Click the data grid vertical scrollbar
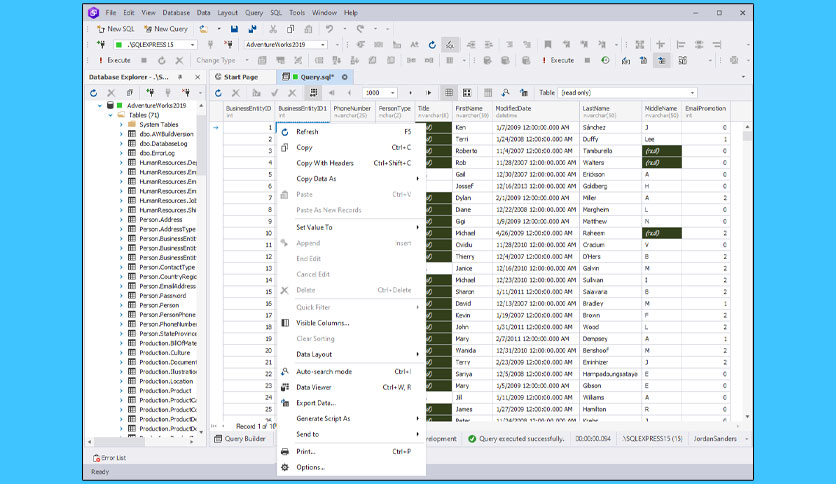Image resolution: width=836 pixels, height=484 pixels. (747, 271)
